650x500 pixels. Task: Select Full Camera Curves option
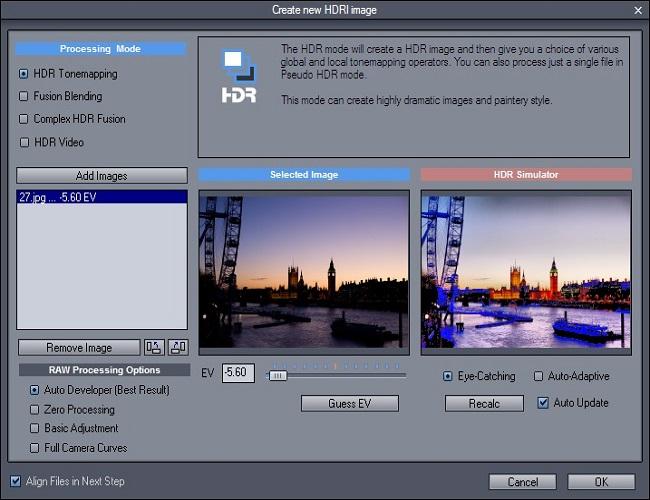[x=35, y=448]
